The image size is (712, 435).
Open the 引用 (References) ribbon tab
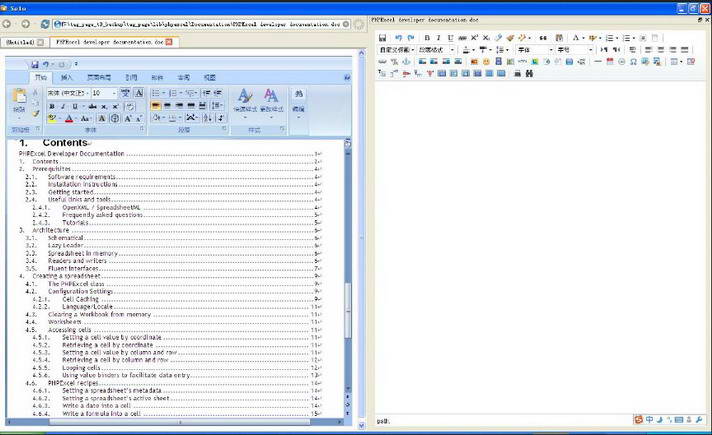coord(131,78)
